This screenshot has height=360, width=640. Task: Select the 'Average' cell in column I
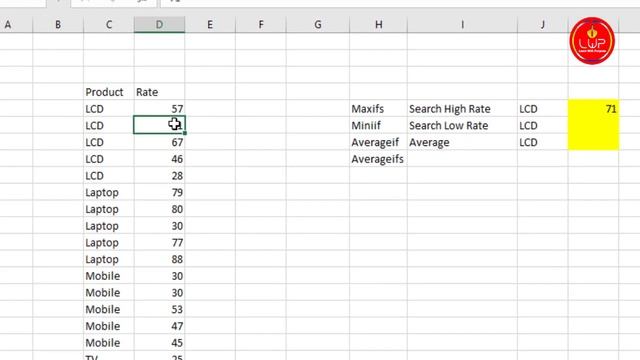point(462,142)
